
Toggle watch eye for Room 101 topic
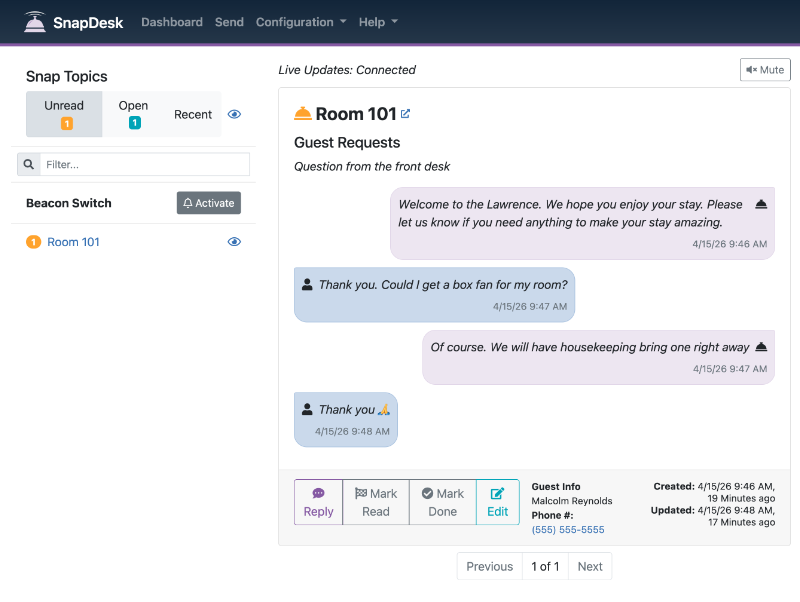point(234,242)
